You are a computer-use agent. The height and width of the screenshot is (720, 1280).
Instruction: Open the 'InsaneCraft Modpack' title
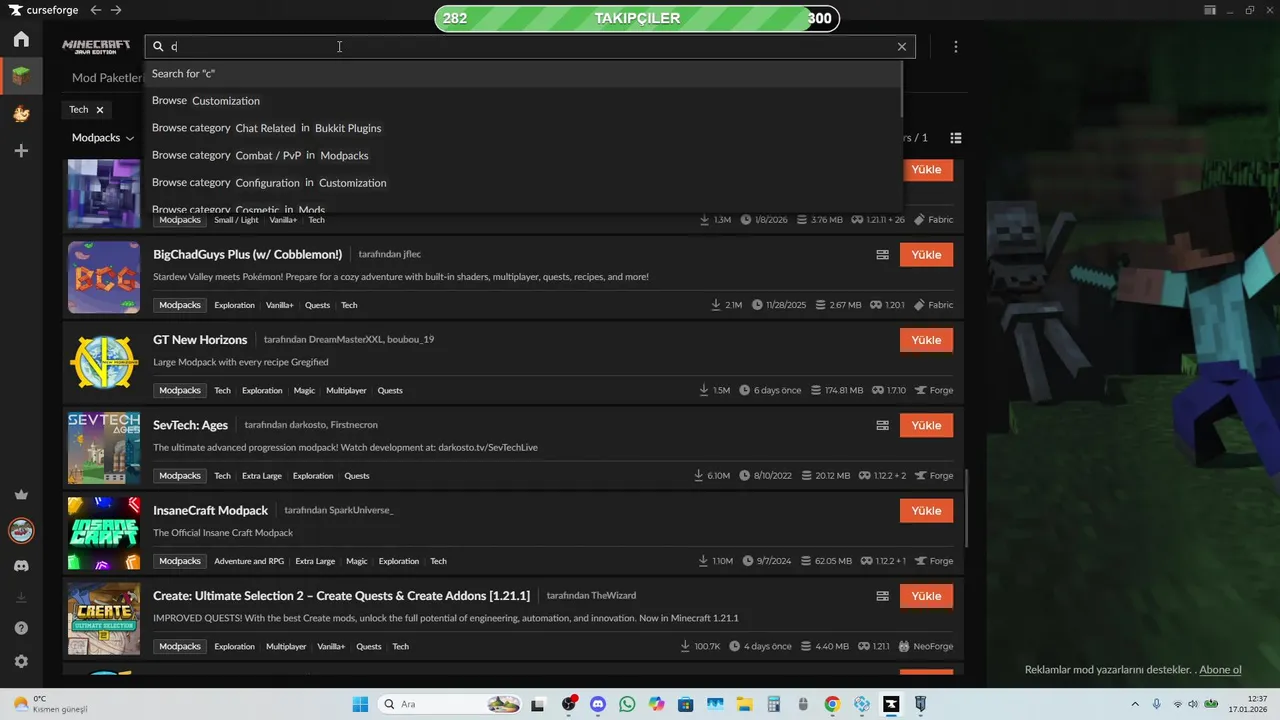coord(210,510)
